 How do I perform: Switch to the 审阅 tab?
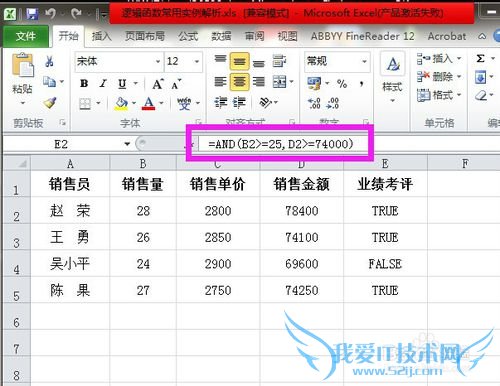(x=255, y=36)
